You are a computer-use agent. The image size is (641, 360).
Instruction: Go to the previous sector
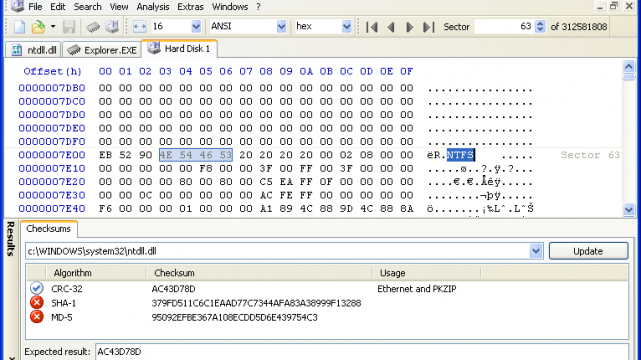[x=390, y=27]
